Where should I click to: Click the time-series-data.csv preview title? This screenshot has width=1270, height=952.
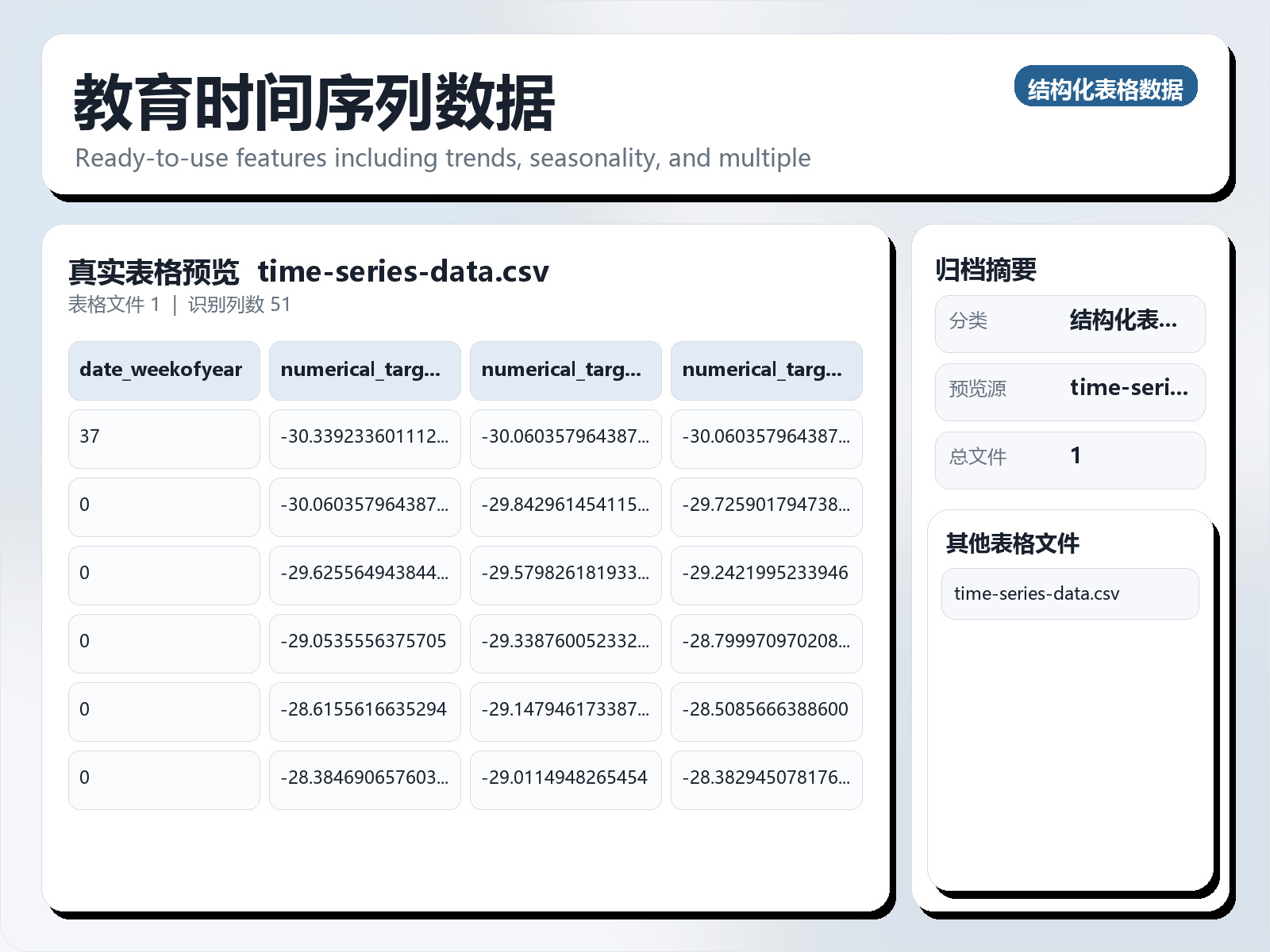coord(403,271)
